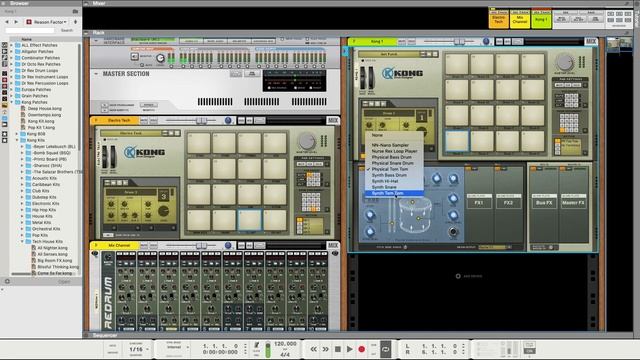
Task: Click the Electro Tech pan knob
Action: (x=228, y=120)
